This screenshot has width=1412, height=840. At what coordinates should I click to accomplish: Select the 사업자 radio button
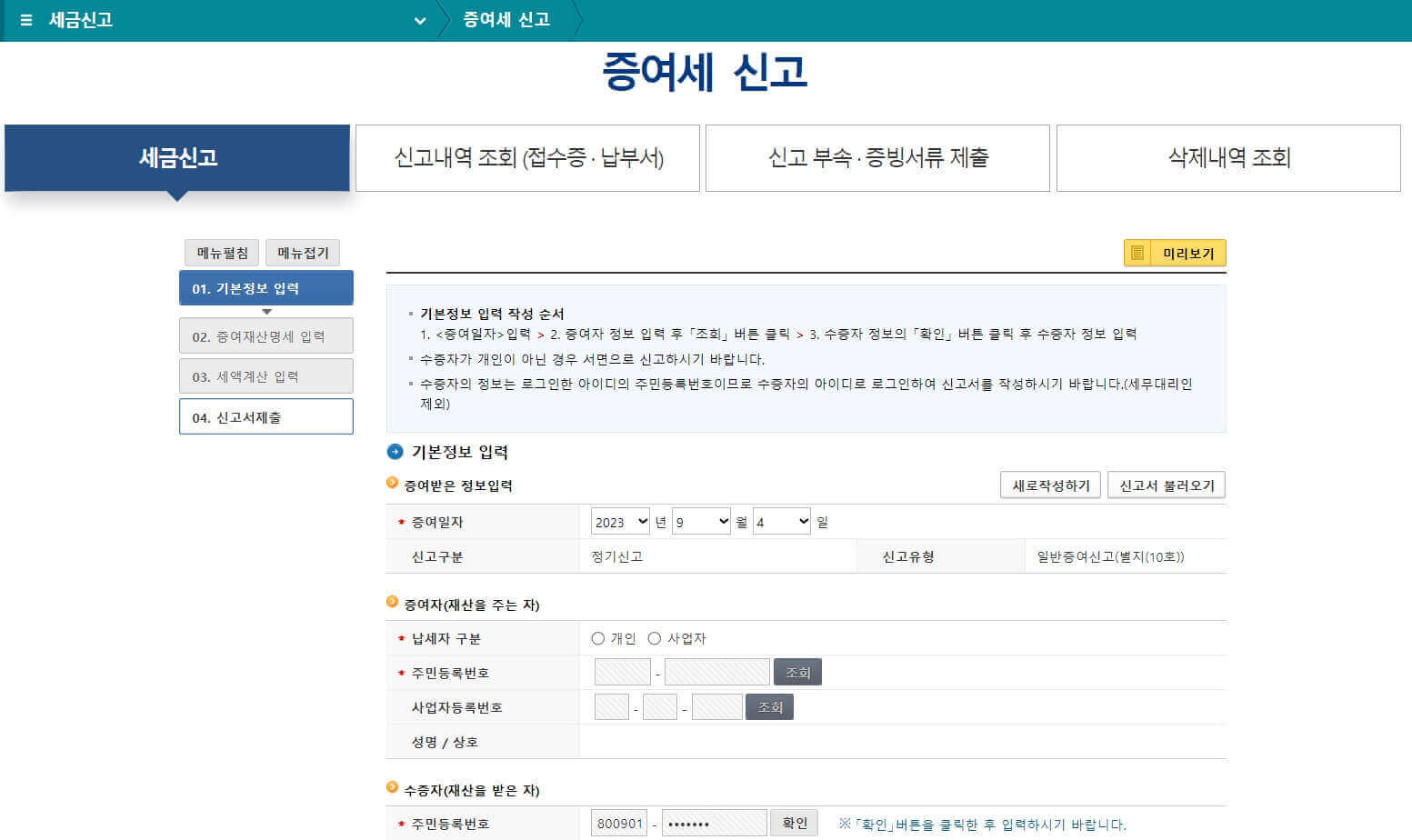[x=654, y=638]
